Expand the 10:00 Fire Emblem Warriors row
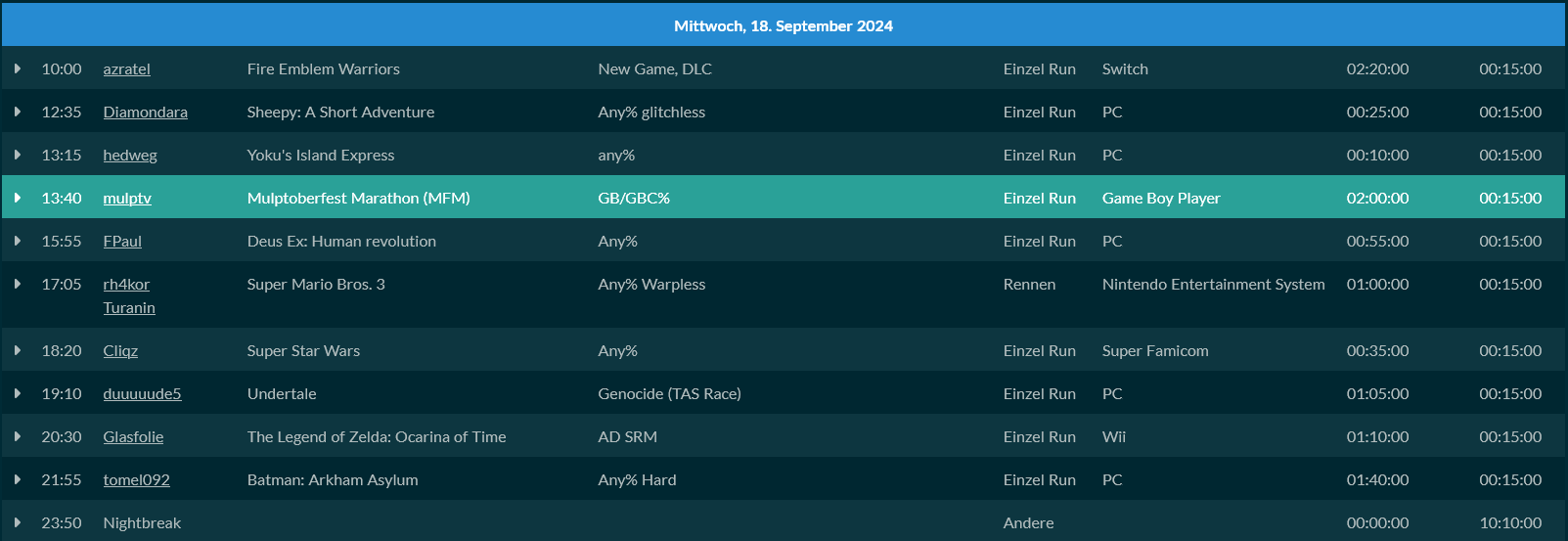Viewport: 1568px width, 541px height. coord(18,68)
